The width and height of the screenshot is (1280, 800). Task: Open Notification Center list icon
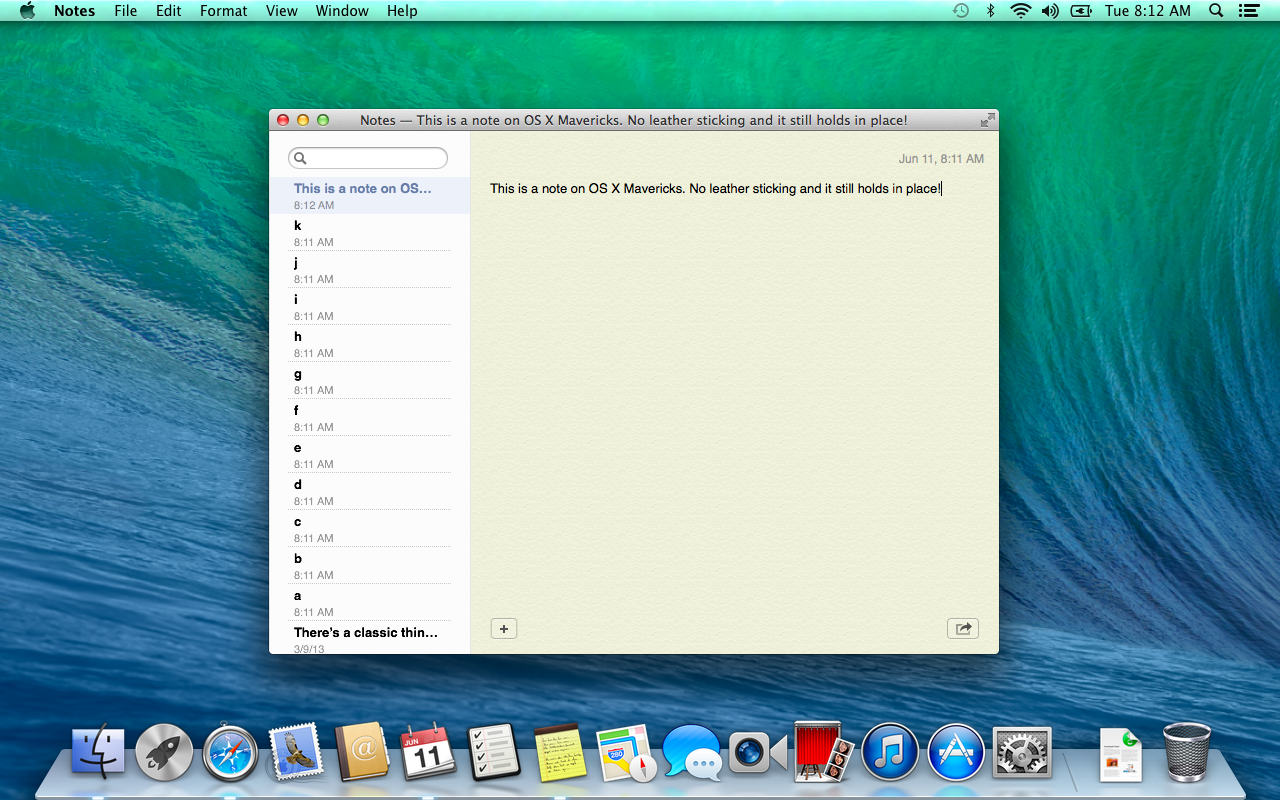[1248, 11]
